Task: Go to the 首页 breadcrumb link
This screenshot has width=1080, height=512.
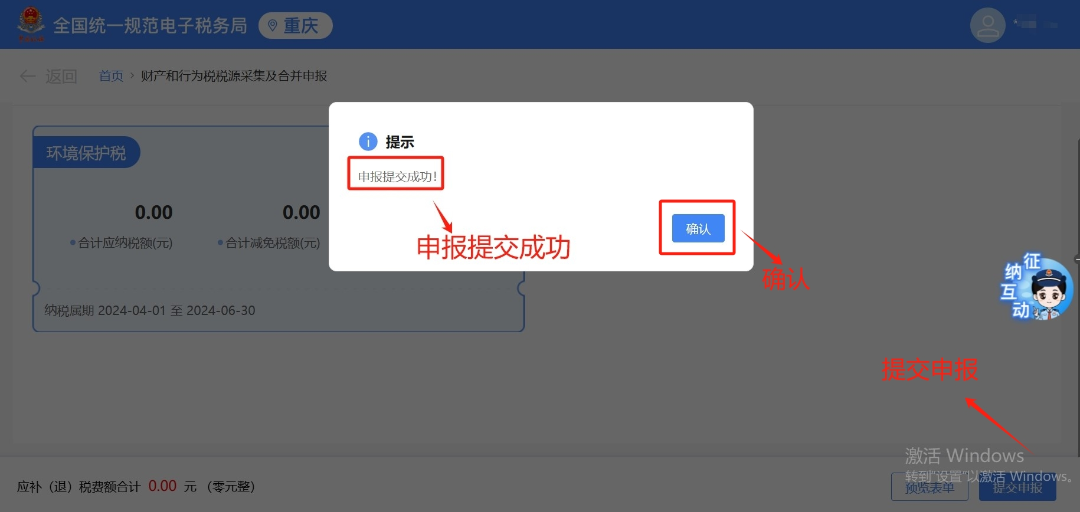Action: (x=111, y=76)
